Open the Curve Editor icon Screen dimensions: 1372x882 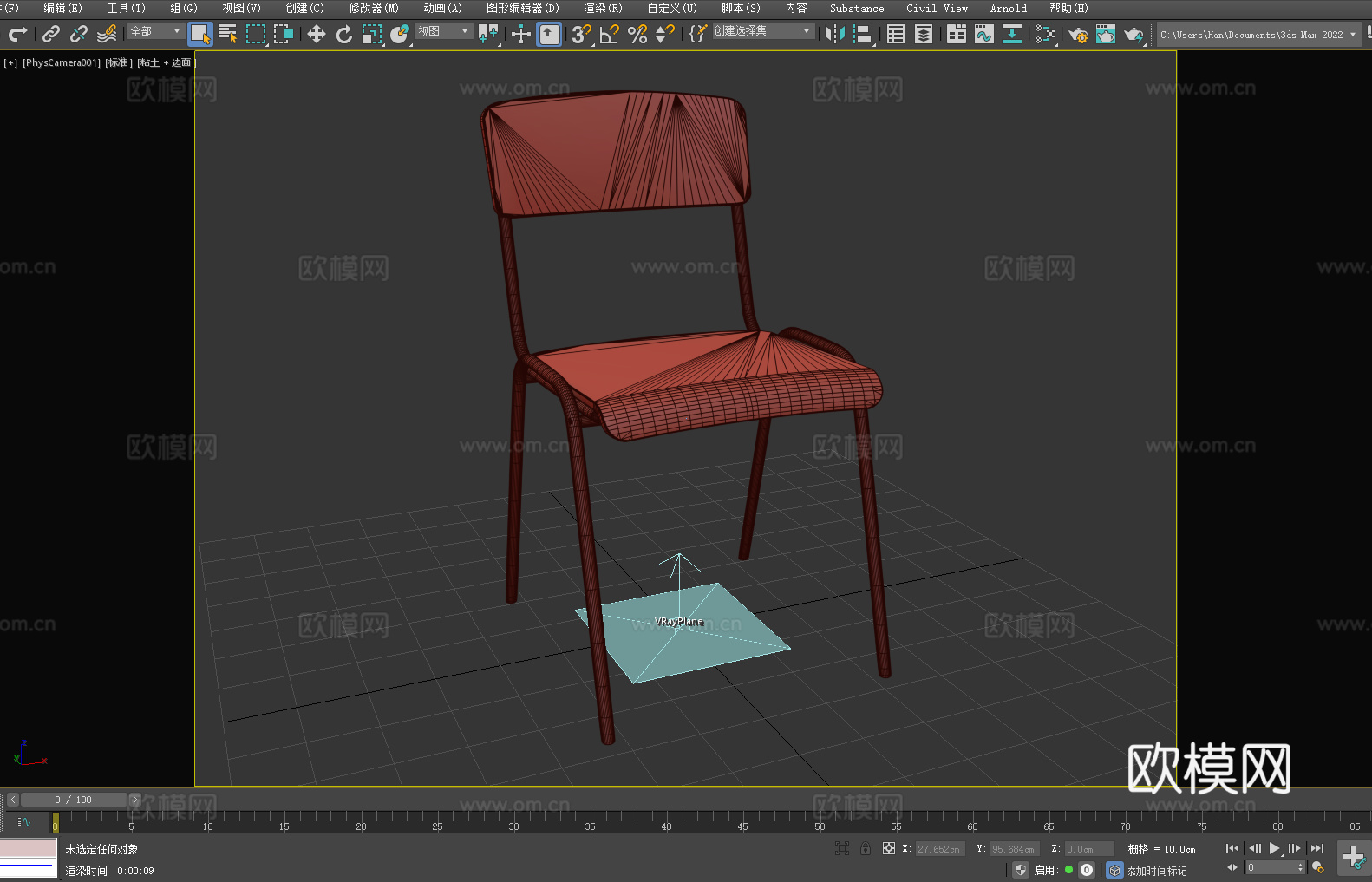pos(984,34)
